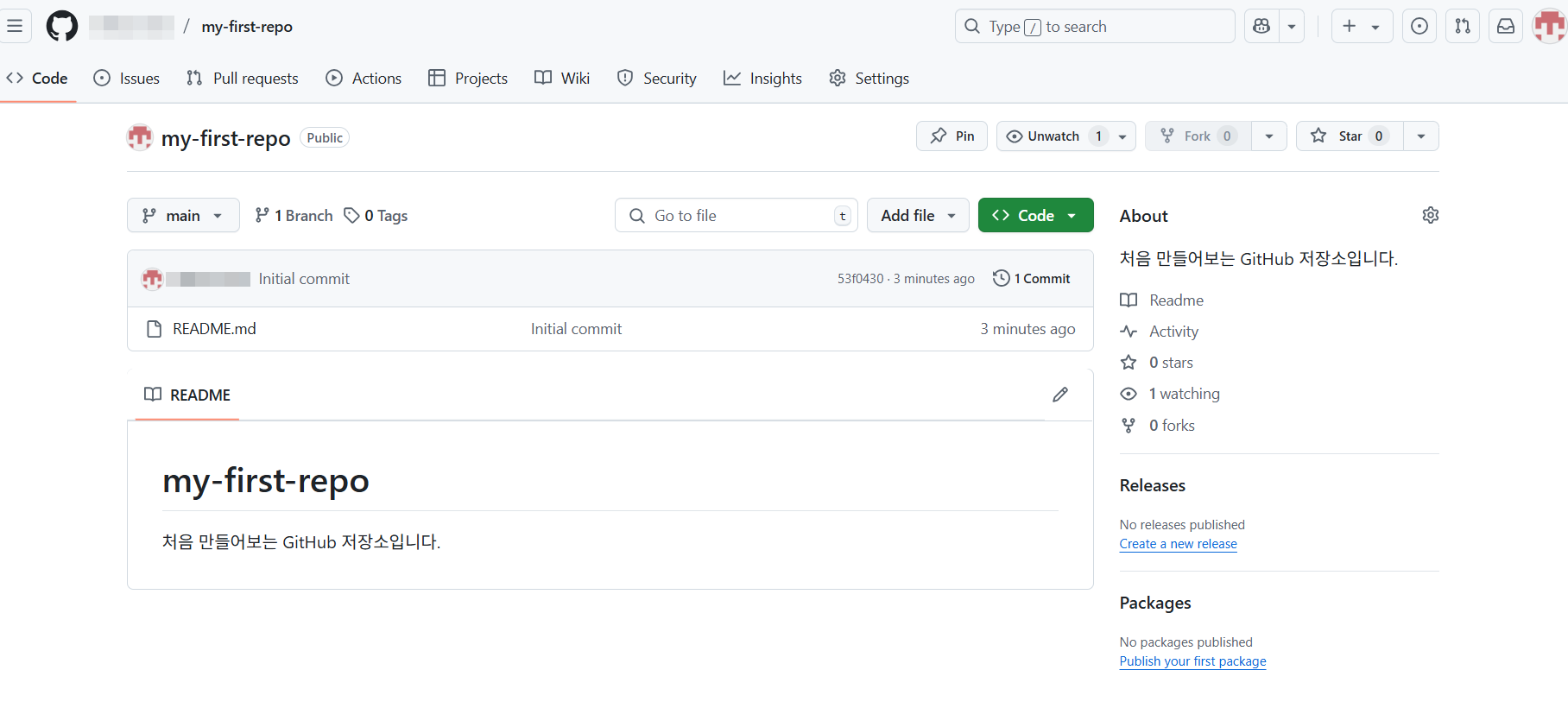Open your pull requests header icon
Image resolution: width=1568 pixels, height=727 pixels.
coord(1463,26)
